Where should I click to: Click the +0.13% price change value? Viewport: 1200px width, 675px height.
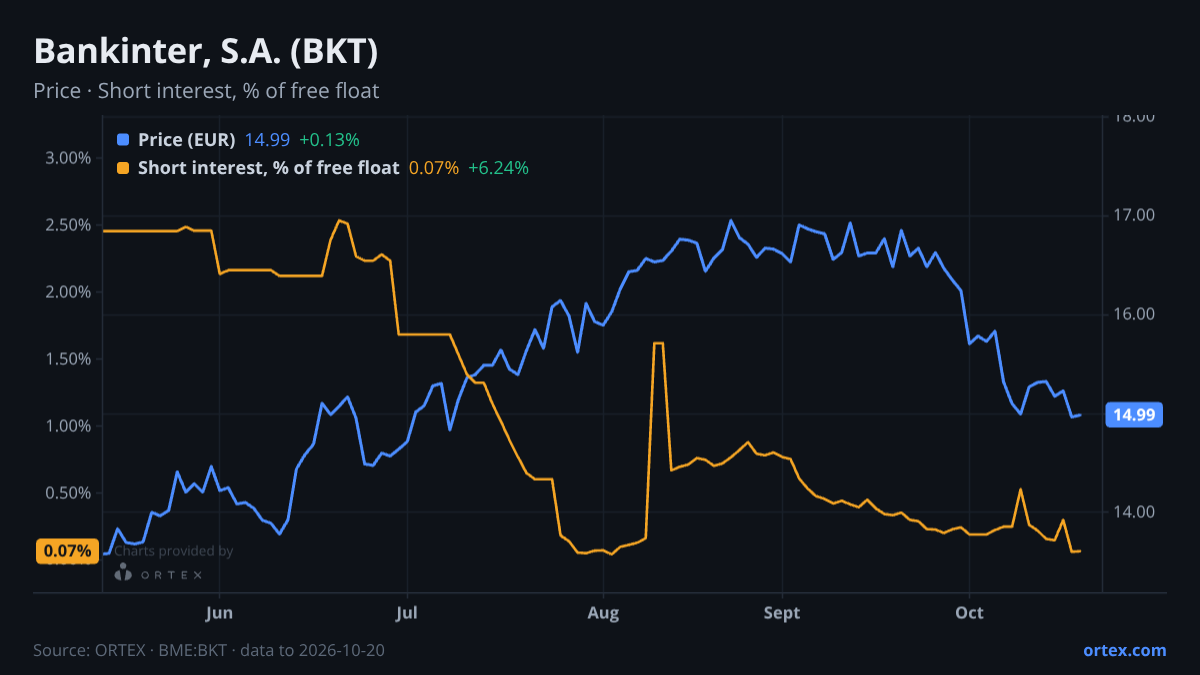pyautogui.click(x=329, y=139)
